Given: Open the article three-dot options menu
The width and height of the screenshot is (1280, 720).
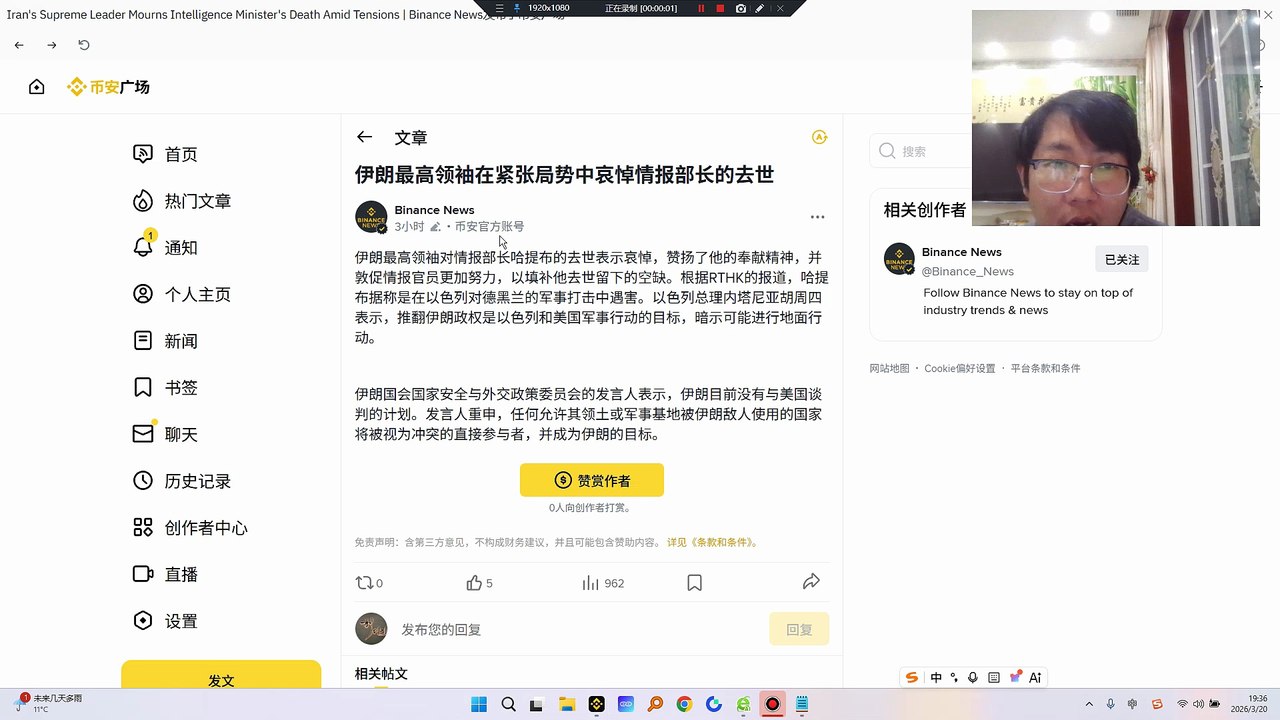Looking at the screenshot, I should tap(817, 217).
